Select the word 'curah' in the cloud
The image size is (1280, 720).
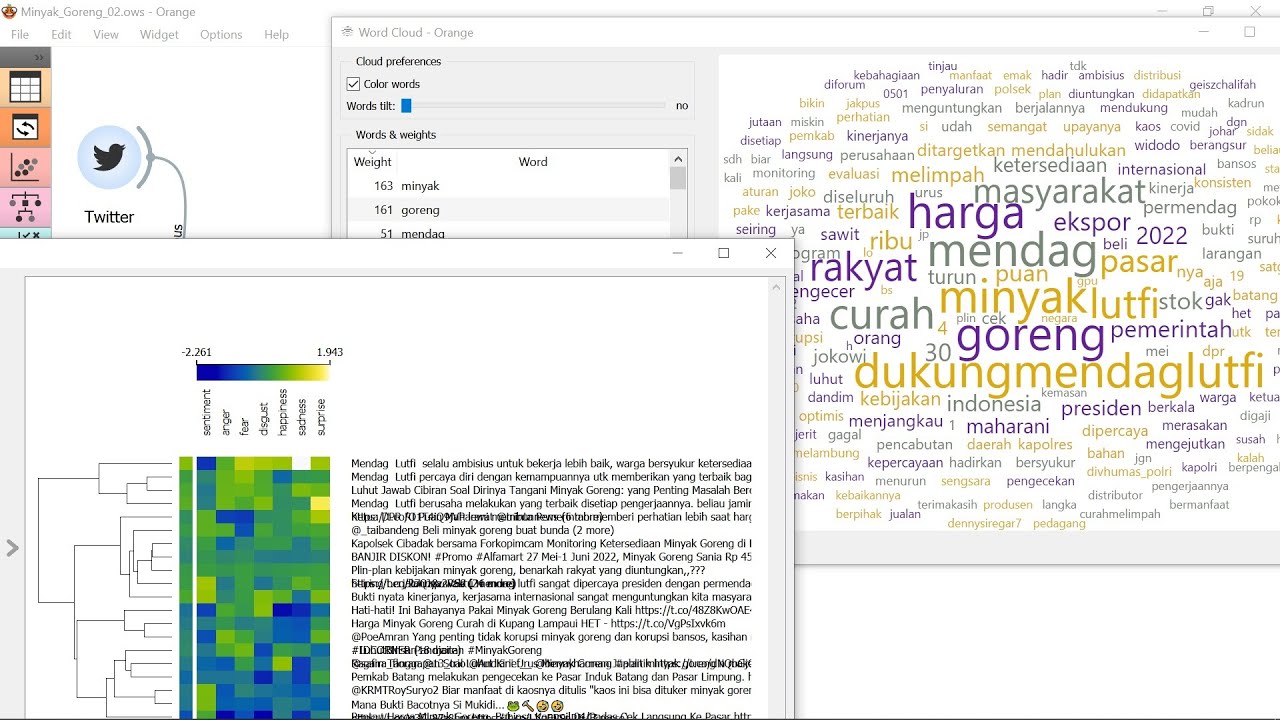tap(882, 315)
